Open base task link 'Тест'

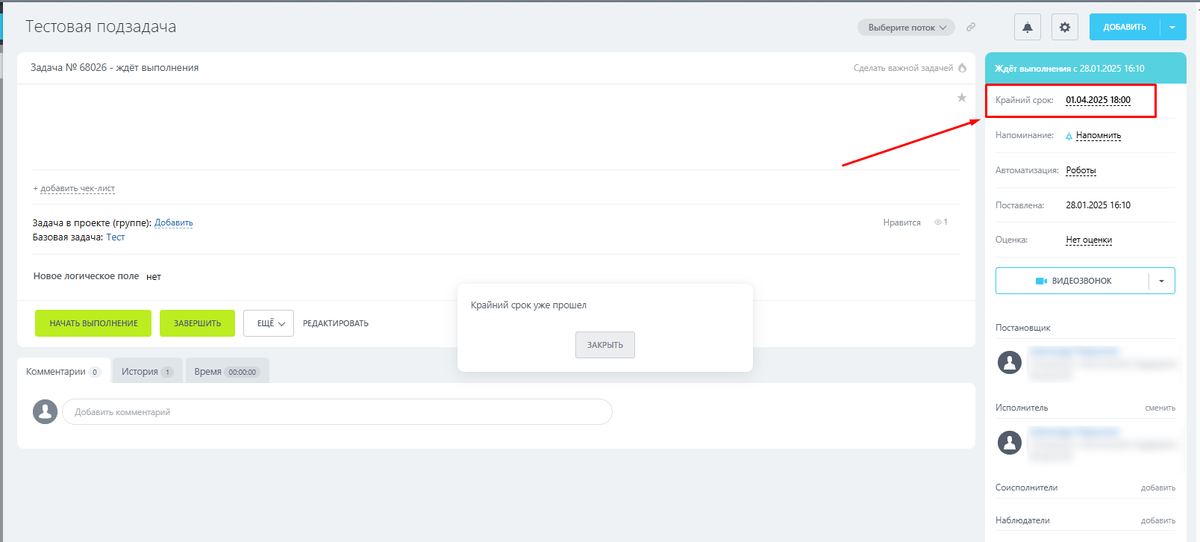(x=115, y=237)
